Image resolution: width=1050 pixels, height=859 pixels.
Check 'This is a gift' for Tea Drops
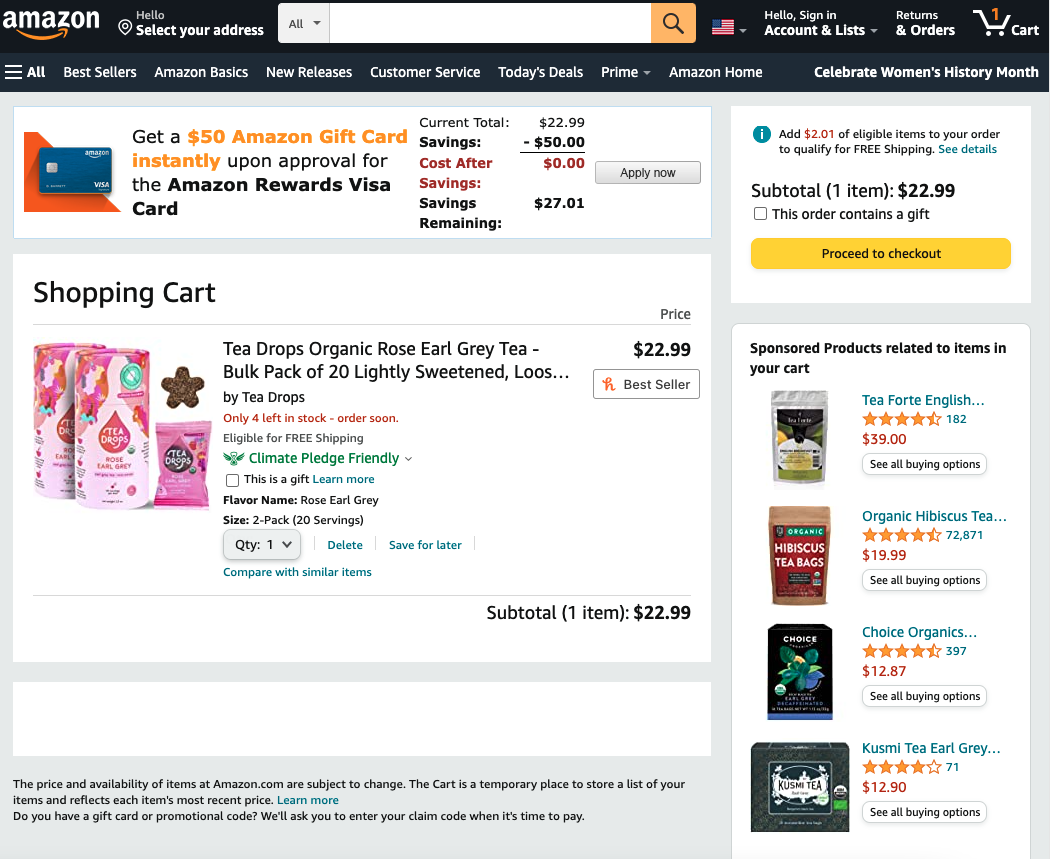pyautogui.click(x=232, y=480)
